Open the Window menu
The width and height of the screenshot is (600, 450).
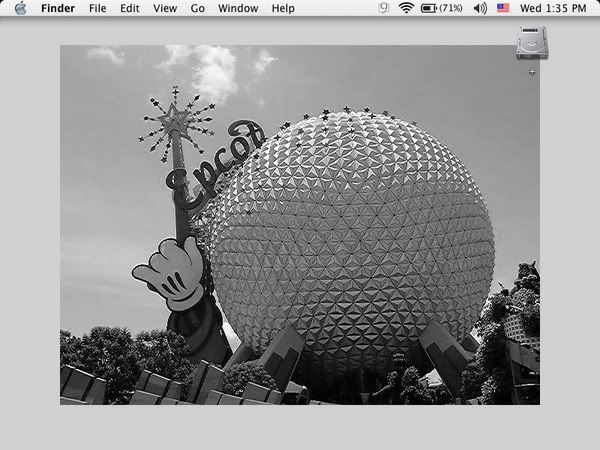[238, 8]
